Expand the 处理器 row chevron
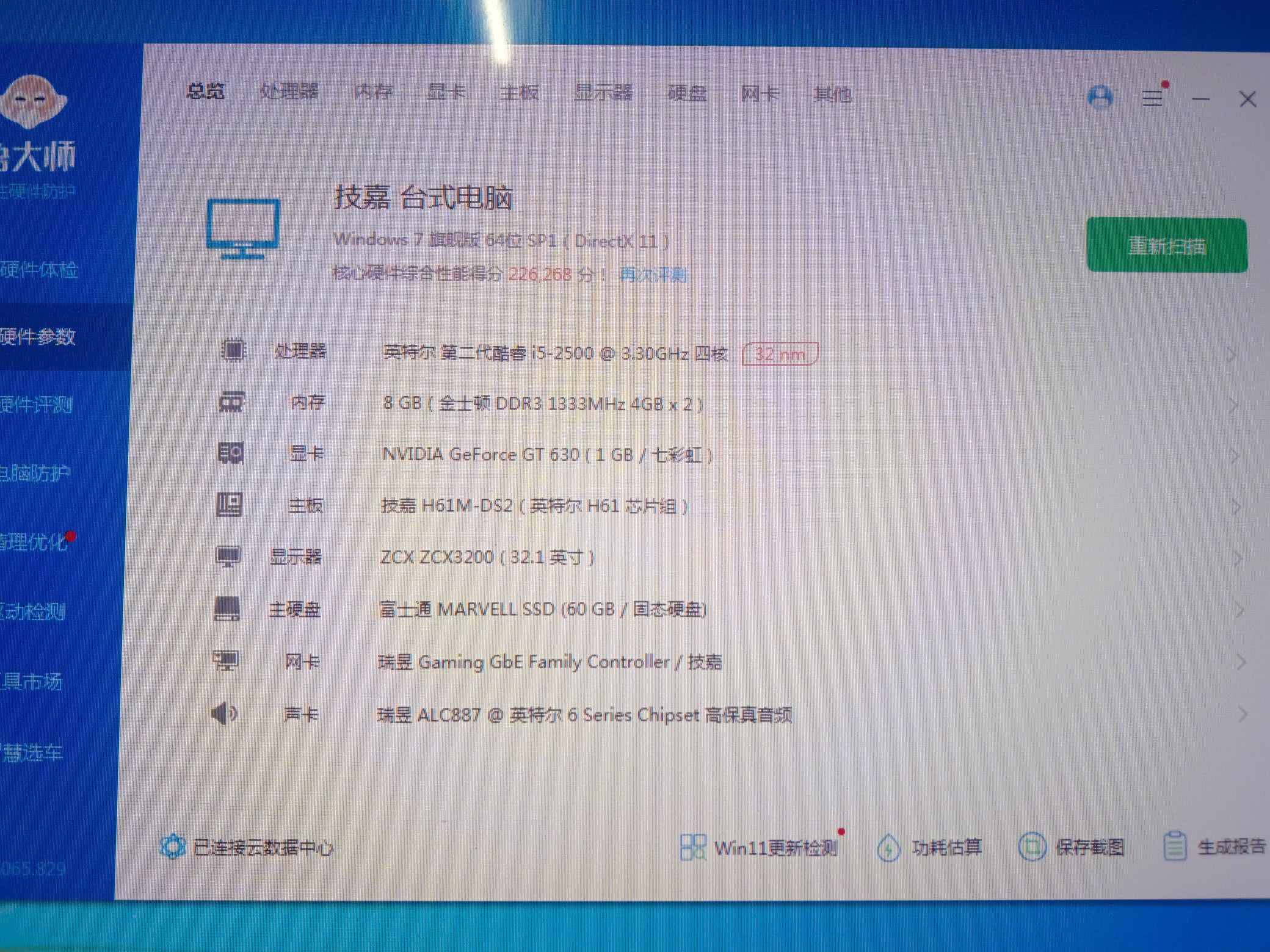 [1232, 355]
